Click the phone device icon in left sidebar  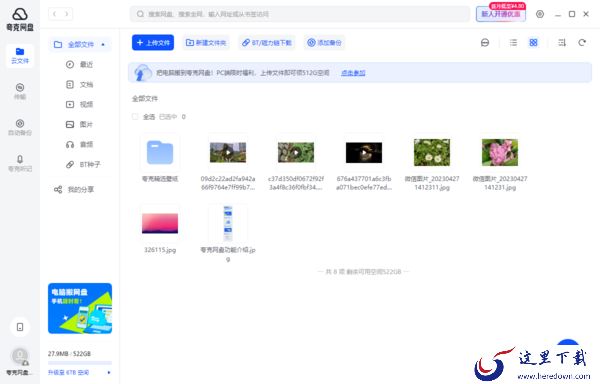(20, 327)
